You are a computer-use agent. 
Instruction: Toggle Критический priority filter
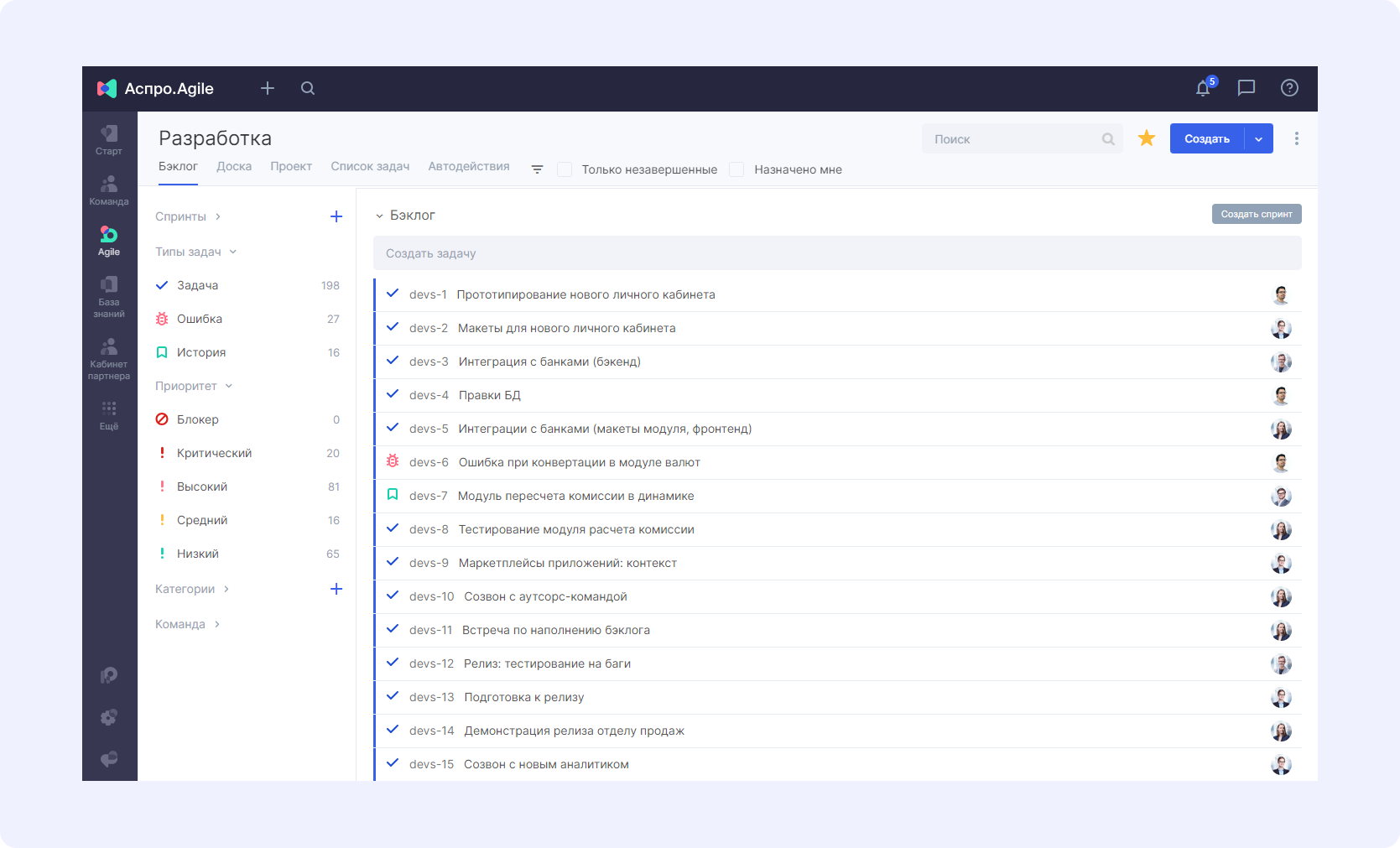(247, 453)
